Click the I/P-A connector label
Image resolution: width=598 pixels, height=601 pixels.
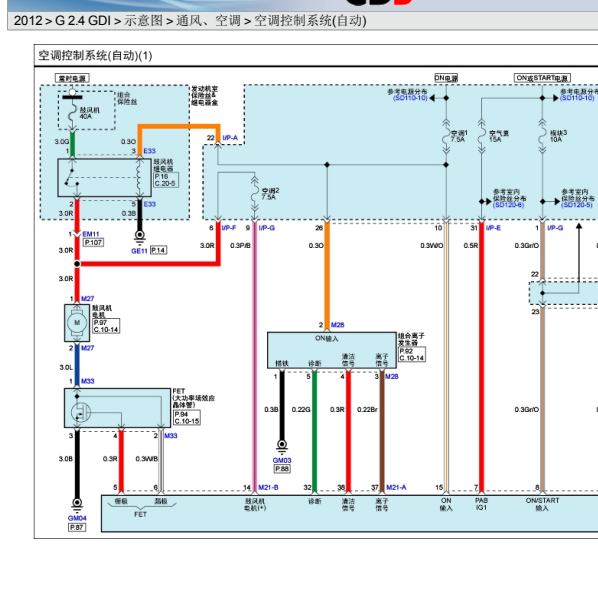(x=230, y=138)
